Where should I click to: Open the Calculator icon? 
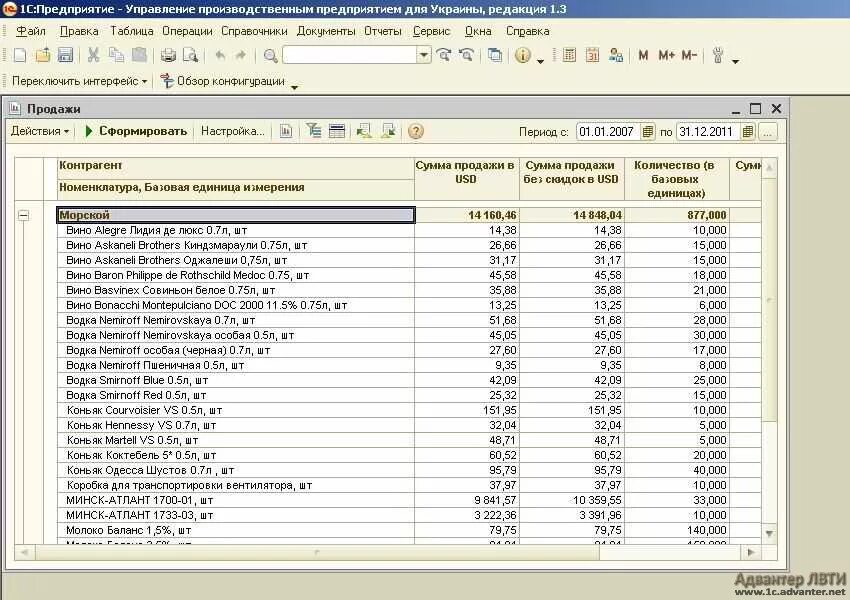pyautogui.click(x=569, y=55)
